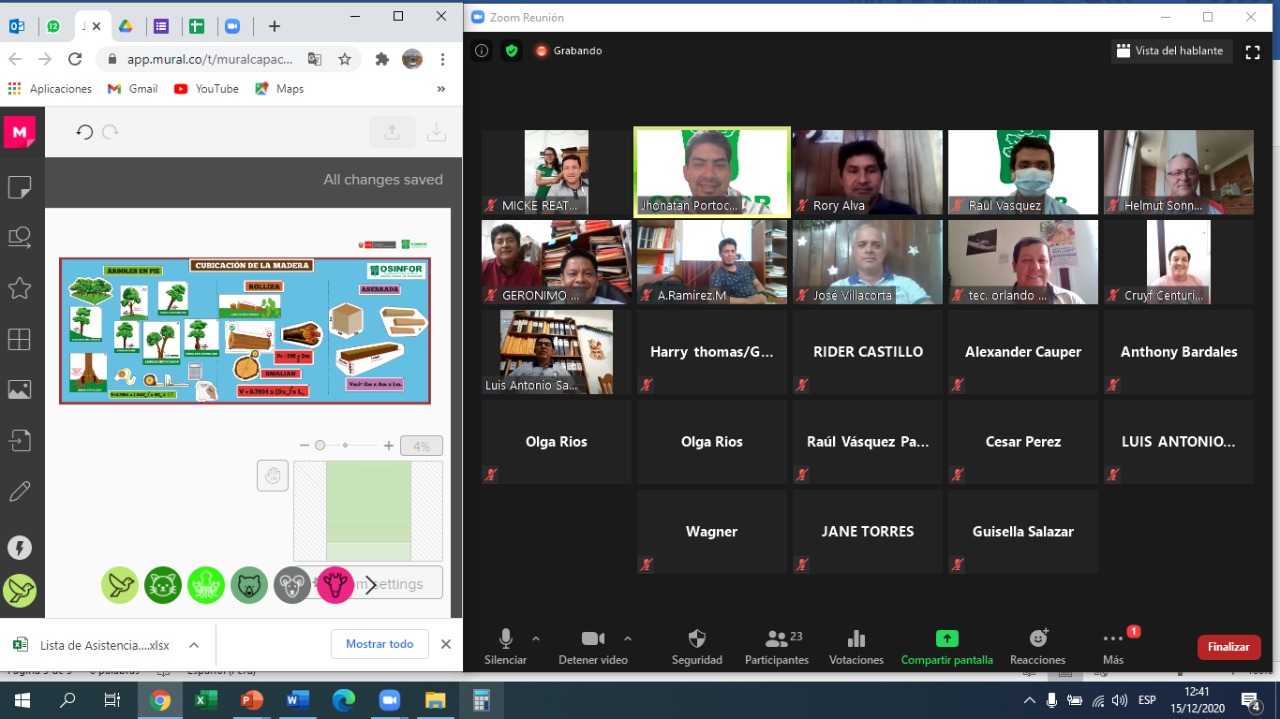The height and width of the screenshot is (719, 1280).
Task: Reload the Mural page in Chrome
Action: tap(75, 59)
